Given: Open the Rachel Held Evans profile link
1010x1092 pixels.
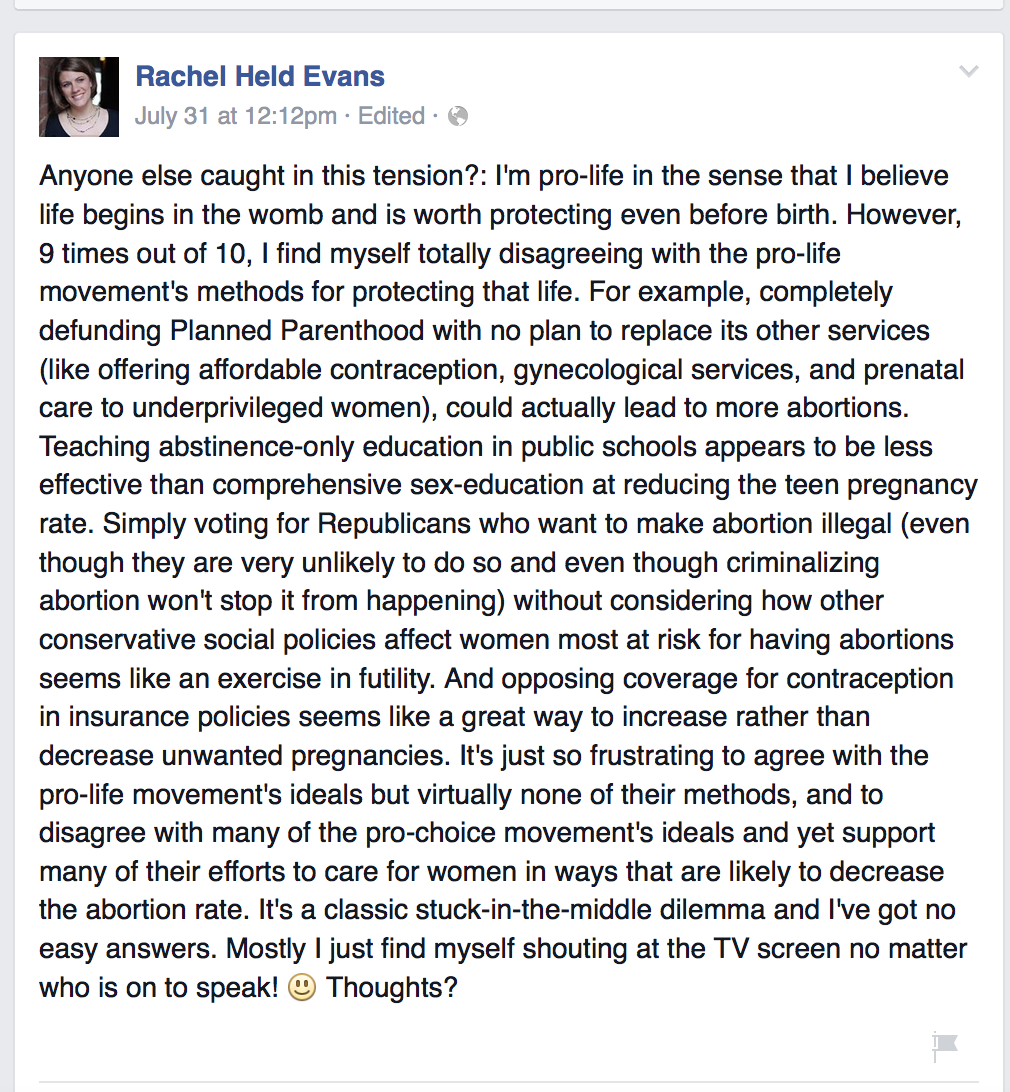Looking at the screenshot, I should coord(260,76).
